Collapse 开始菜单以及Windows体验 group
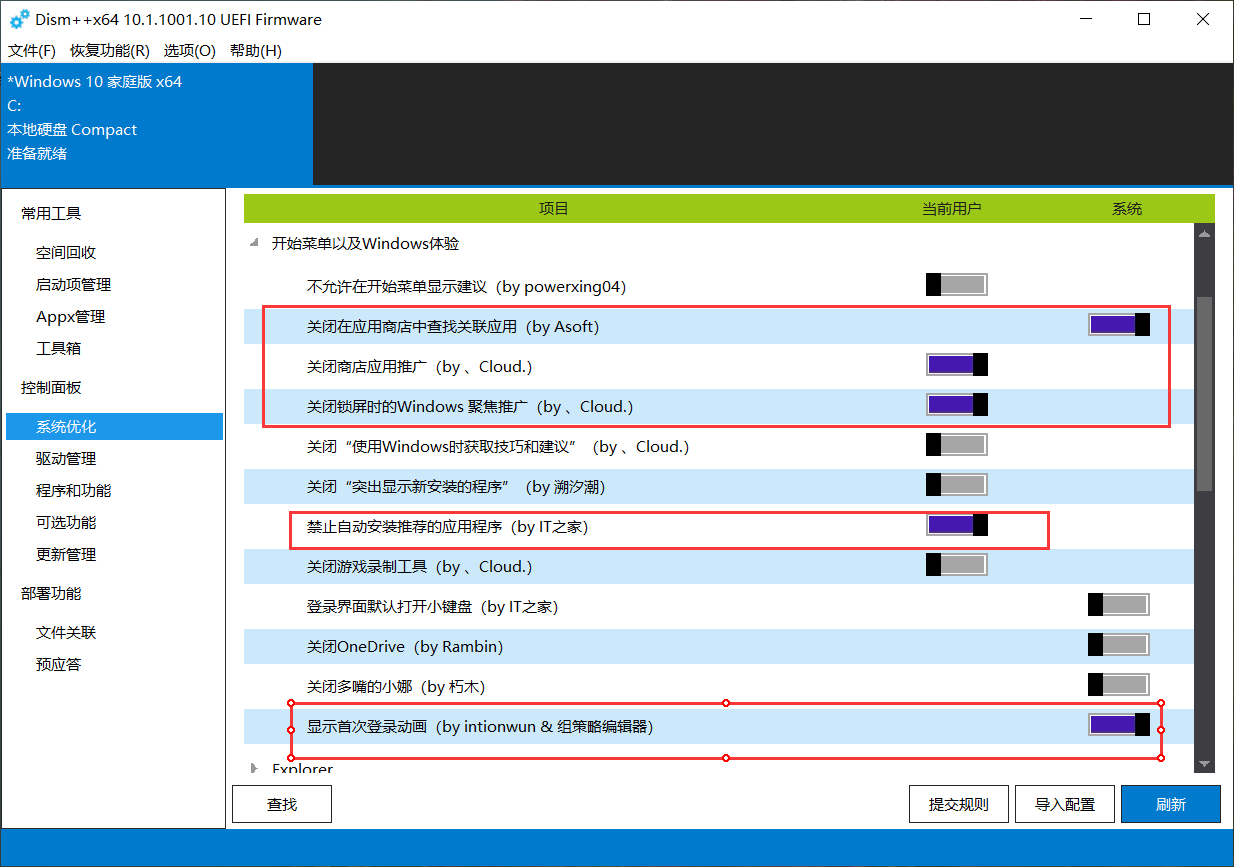The image size is (1234, 867). point(254,243)
